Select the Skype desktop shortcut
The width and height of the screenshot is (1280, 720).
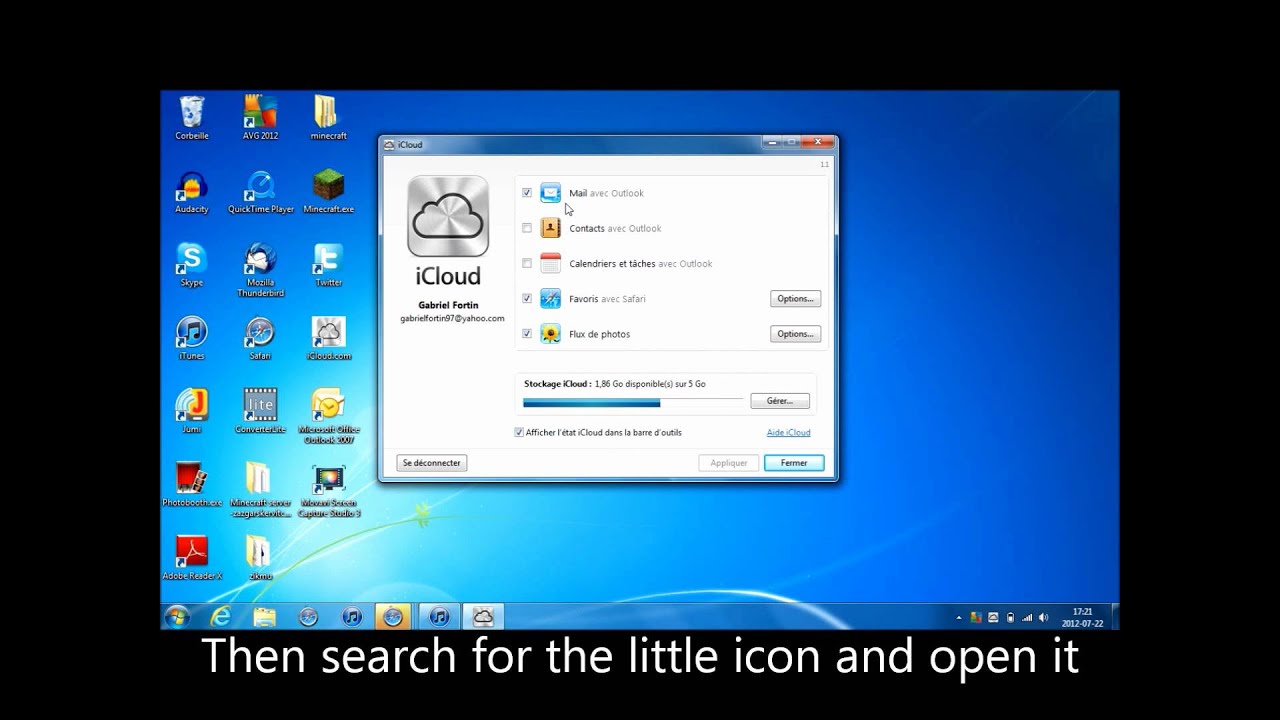[x=191, y=264]
